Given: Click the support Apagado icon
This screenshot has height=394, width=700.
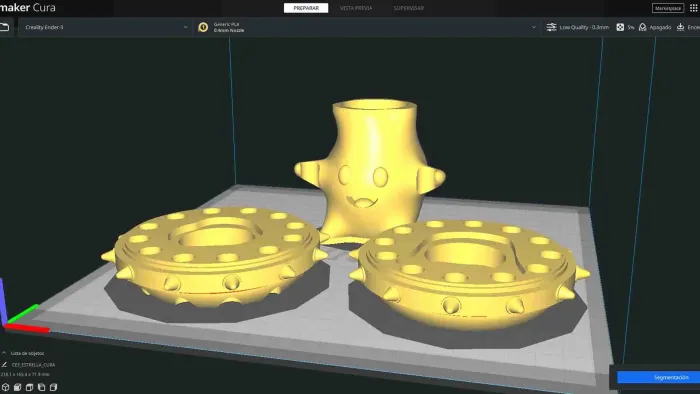Looking at the screenshot, I should tap(642, 27).
